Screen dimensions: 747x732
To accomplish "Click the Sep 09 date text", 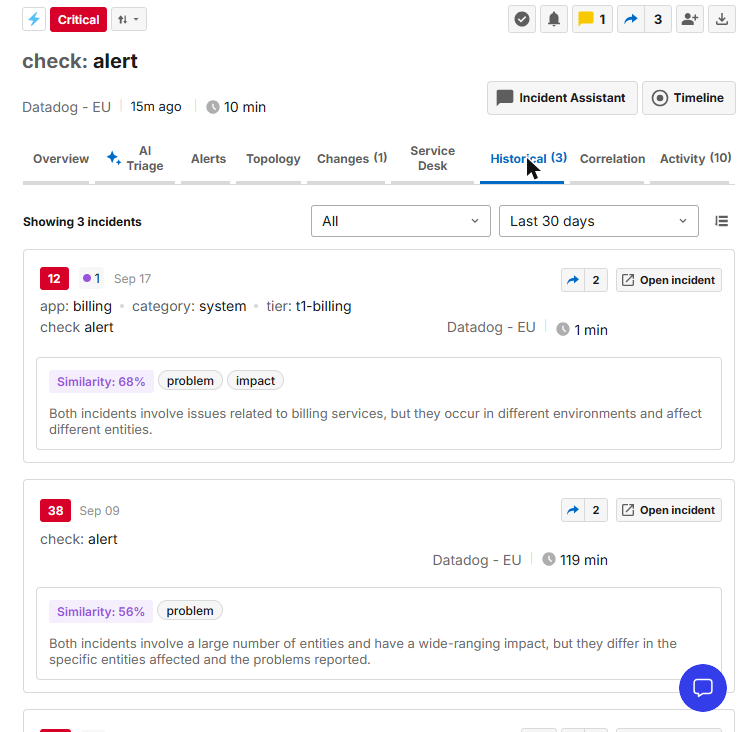I will [x=100, y=511].
